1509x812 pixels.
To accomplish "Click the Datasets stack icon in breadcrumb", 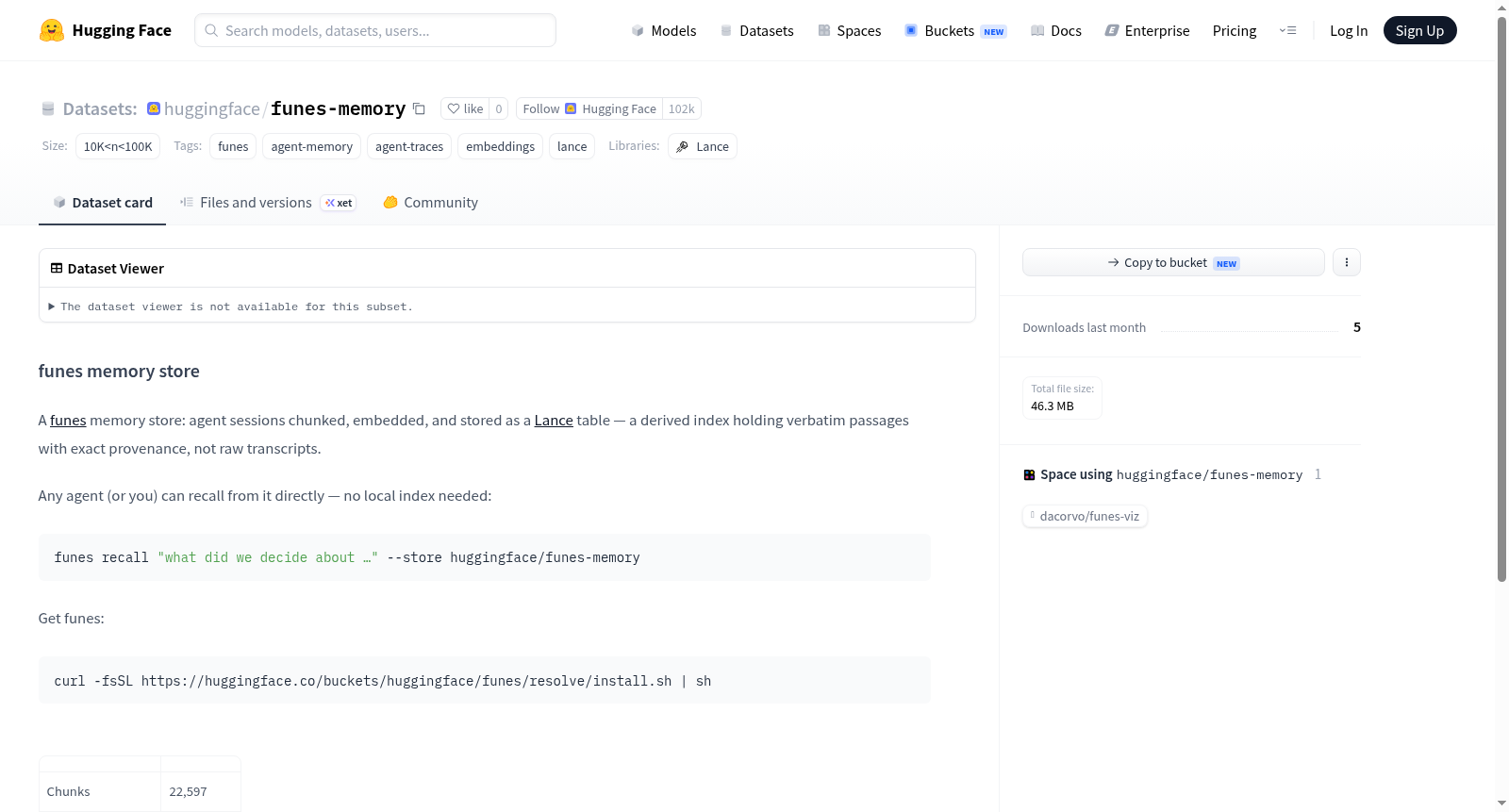I will (x=48, y=109).
